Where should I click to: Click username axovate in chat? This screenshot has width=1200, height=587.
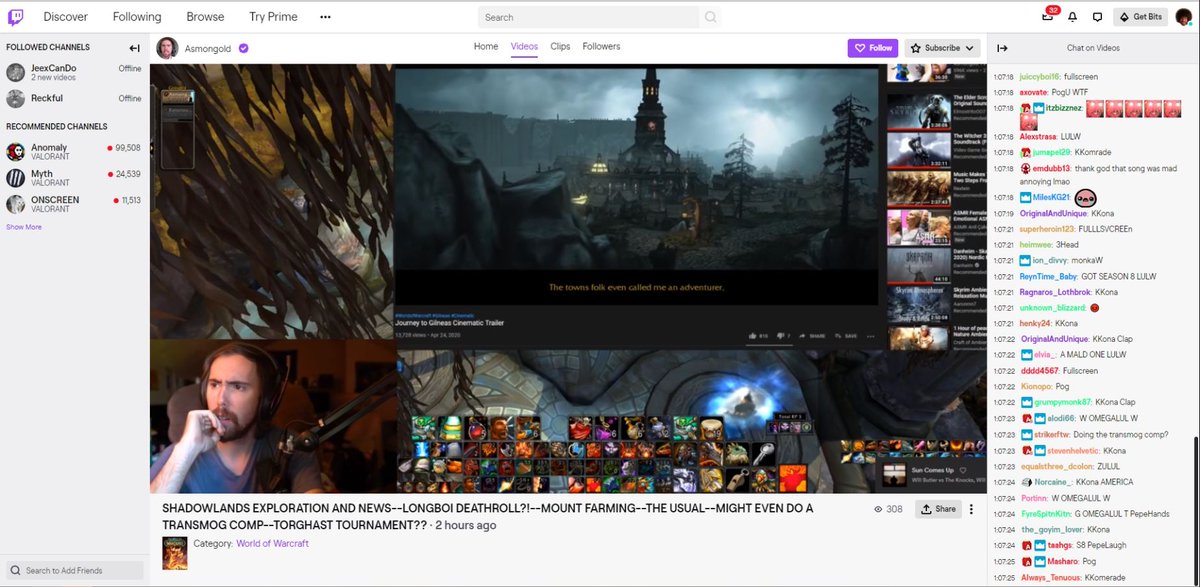(x=1034, y=91)
